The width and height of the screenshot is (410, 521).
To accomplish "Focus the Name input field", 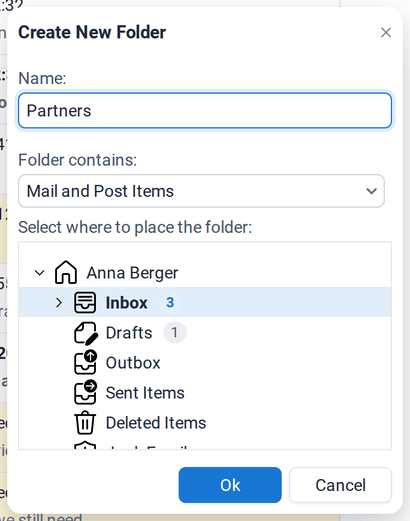I will pyautogui.click(x=205, y=111).
